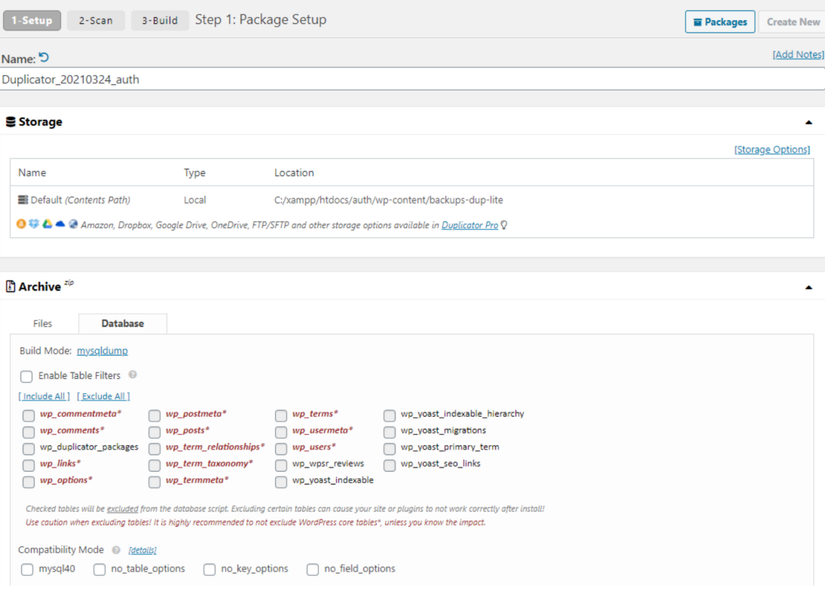Viewport: 825px width, 596px height.
Task: Check the wp_terms table checkbox
Action: click(281, 416)
